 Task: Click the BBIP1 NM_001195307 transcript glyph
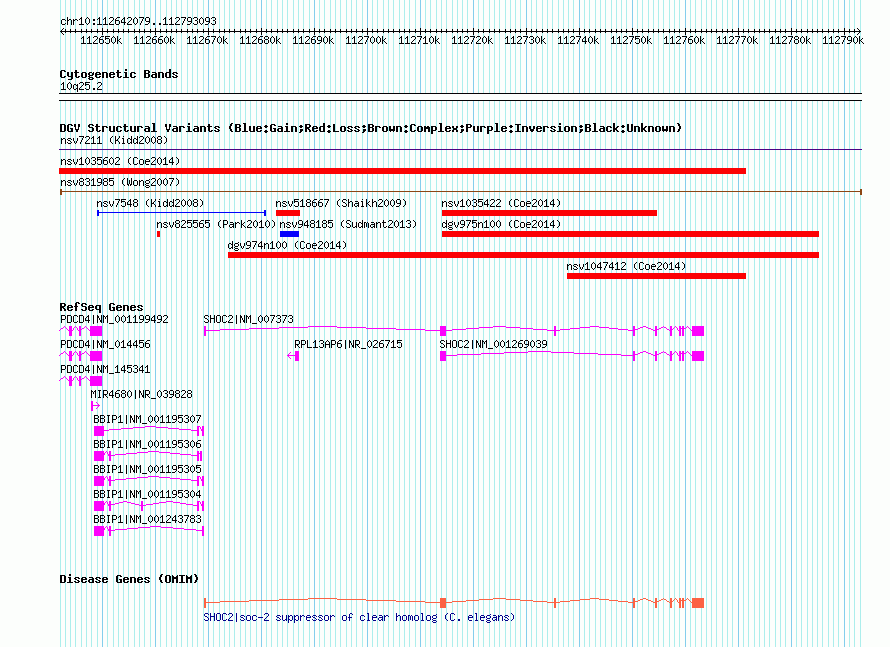[x=149, y=431]
